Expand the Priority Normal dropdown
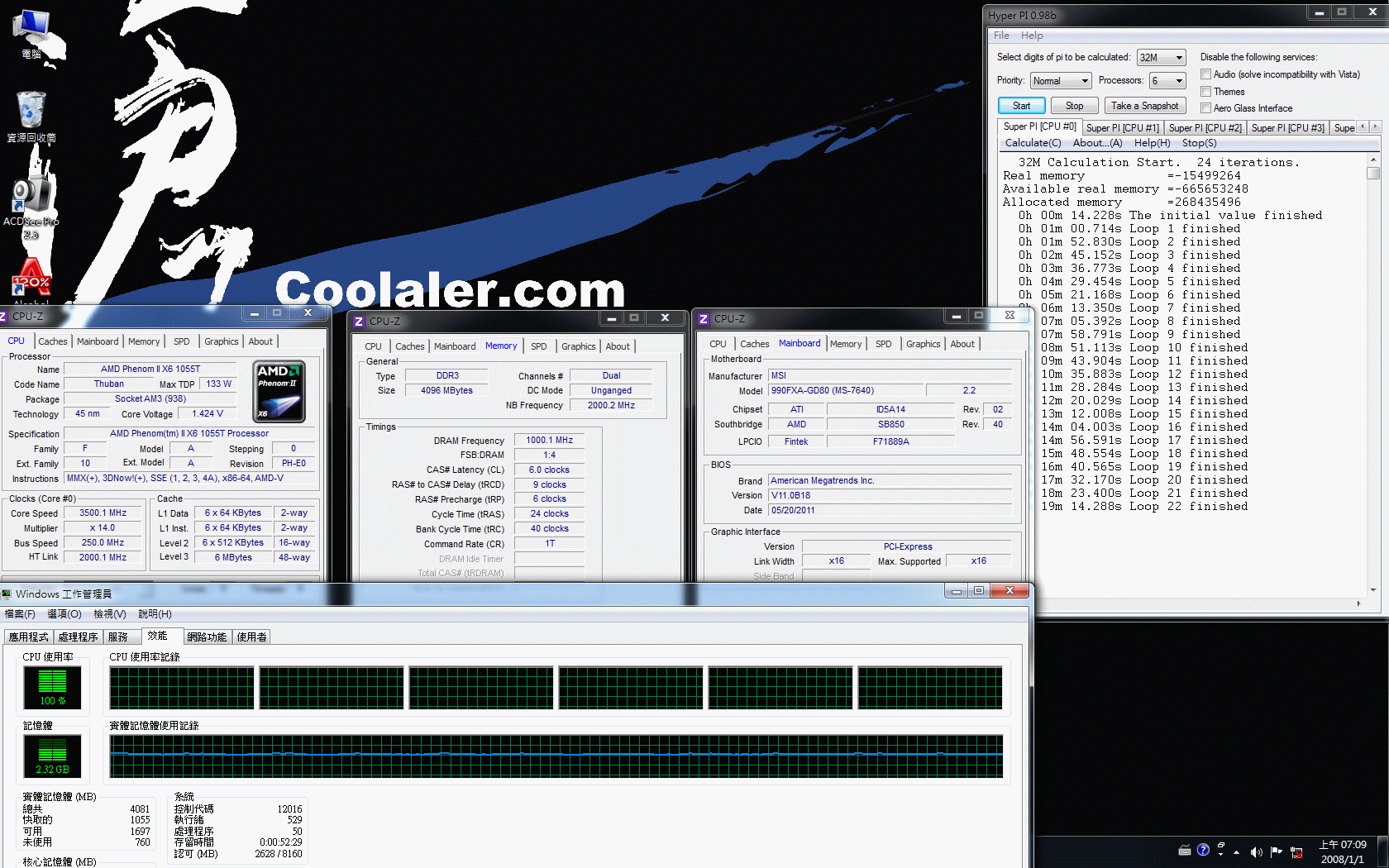The image size is (1389, 868). click(x=1061, y=81)
